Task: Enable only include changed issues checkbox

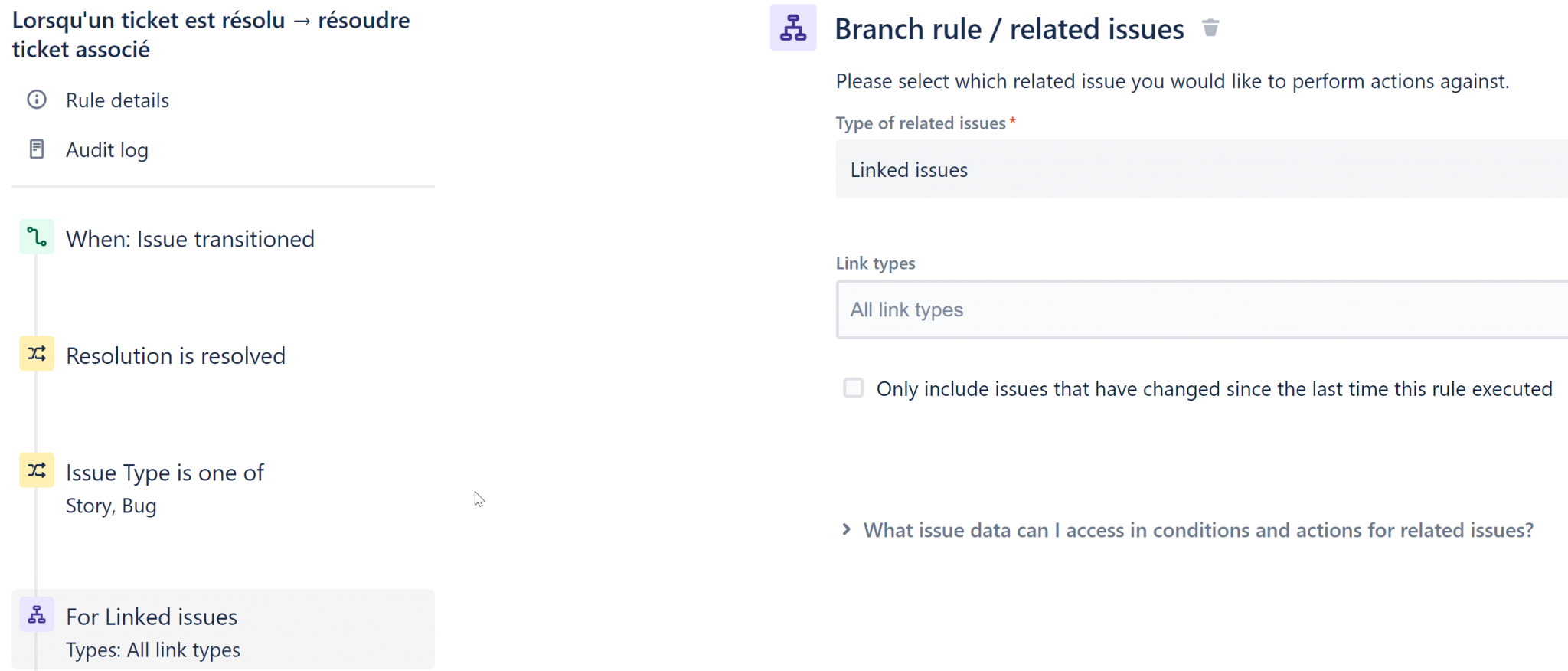Action: (854, 388)
